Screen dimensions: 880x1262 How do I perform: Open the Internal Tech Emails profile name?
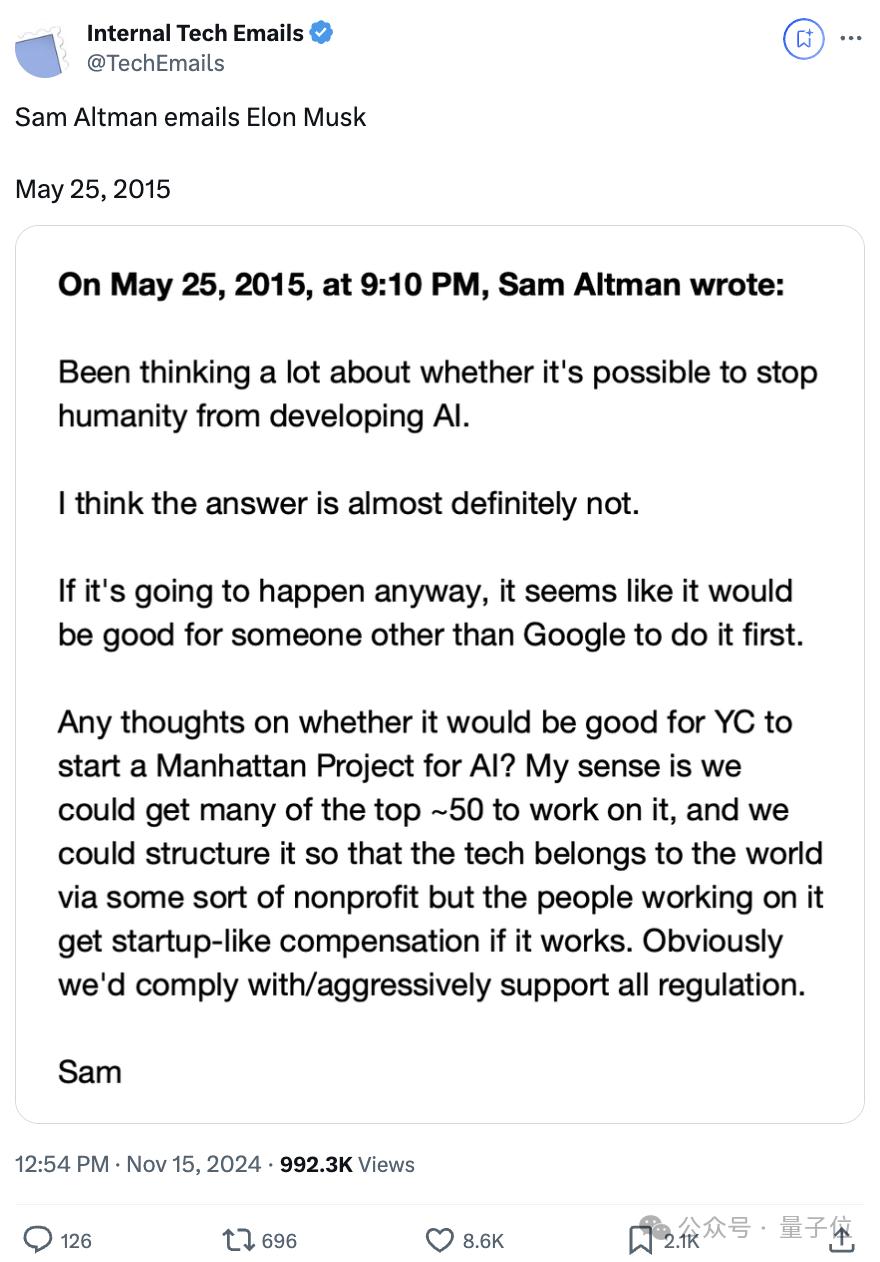tap(195, 32)
